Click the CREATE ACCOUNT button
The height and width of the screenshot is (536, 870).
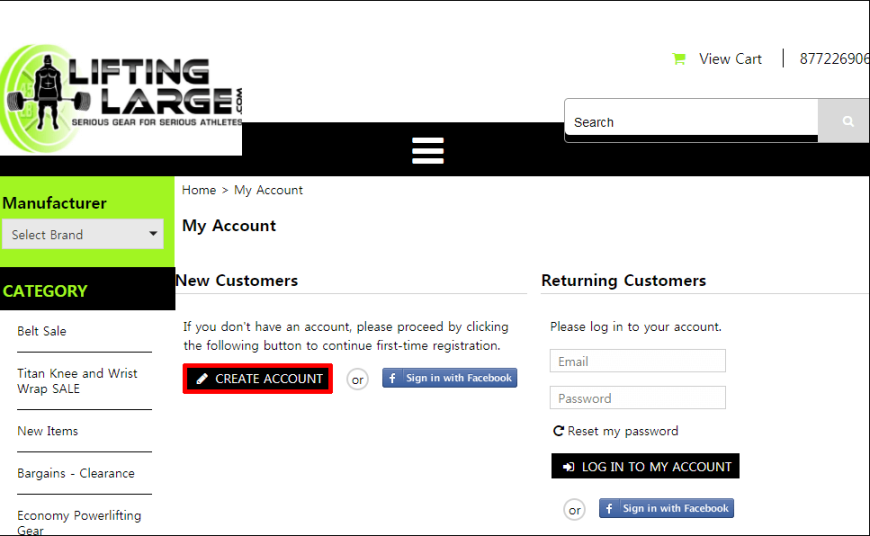[258, 379]
